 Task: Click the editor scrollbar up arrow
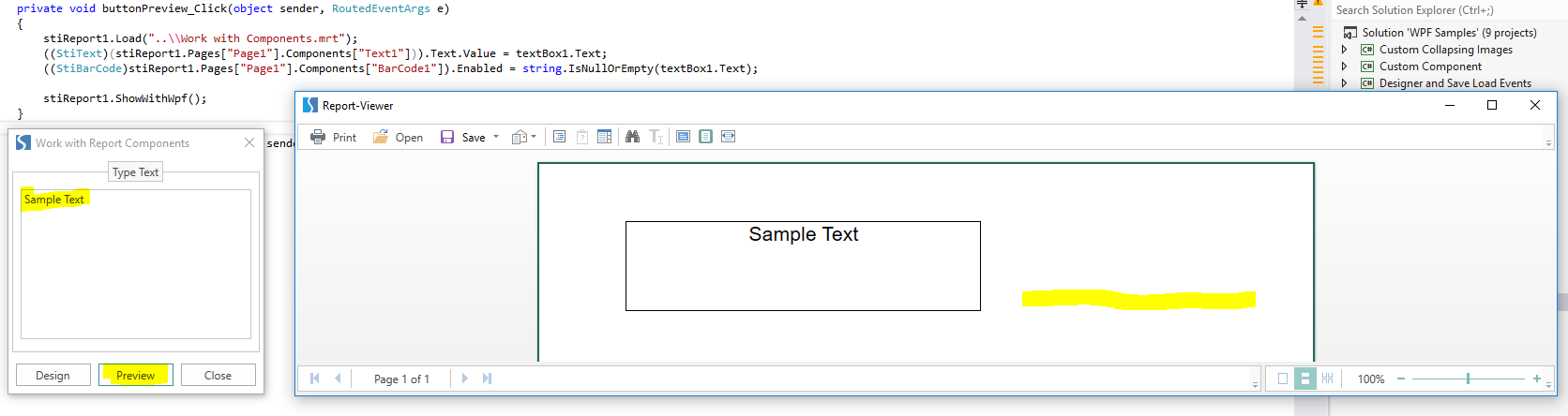pos(1302,18)
